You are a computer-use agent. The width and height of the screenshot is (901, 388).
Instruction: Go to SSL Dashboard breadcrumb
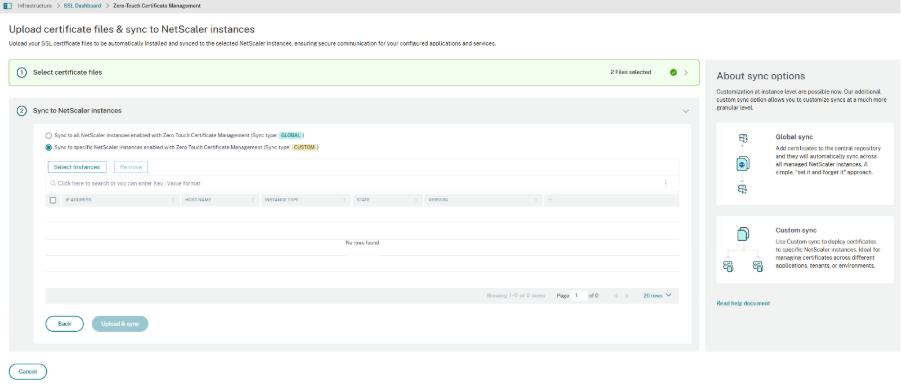click(83, 6)
